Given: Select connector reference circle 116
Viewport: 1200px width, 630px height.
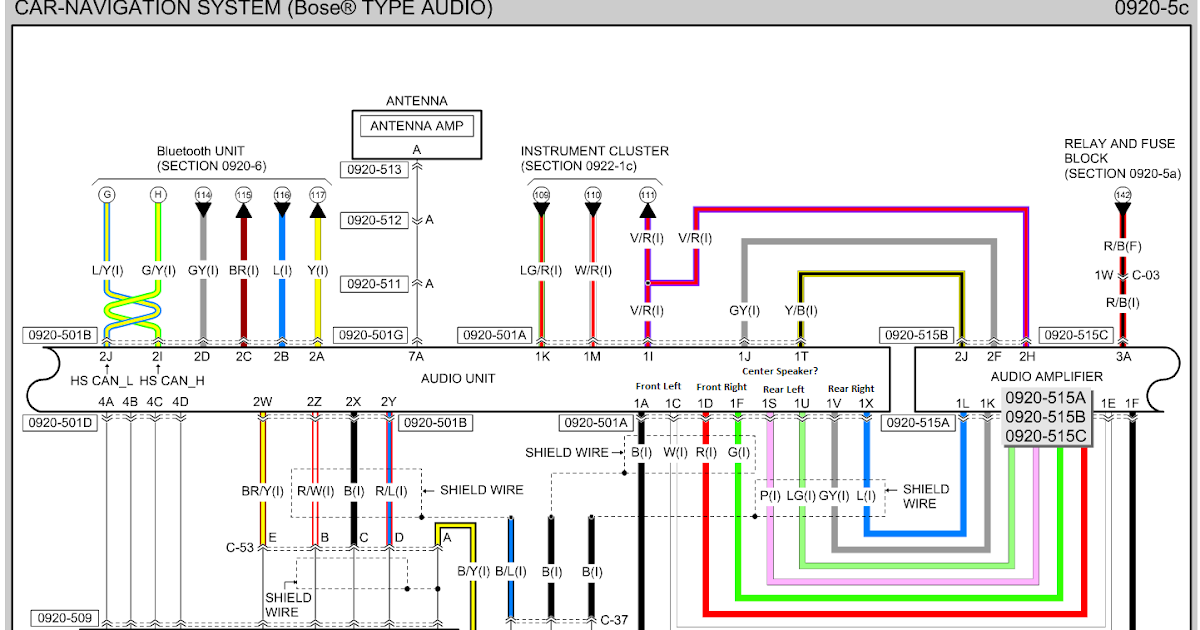Looking at the screenshot, I should 281,194.
